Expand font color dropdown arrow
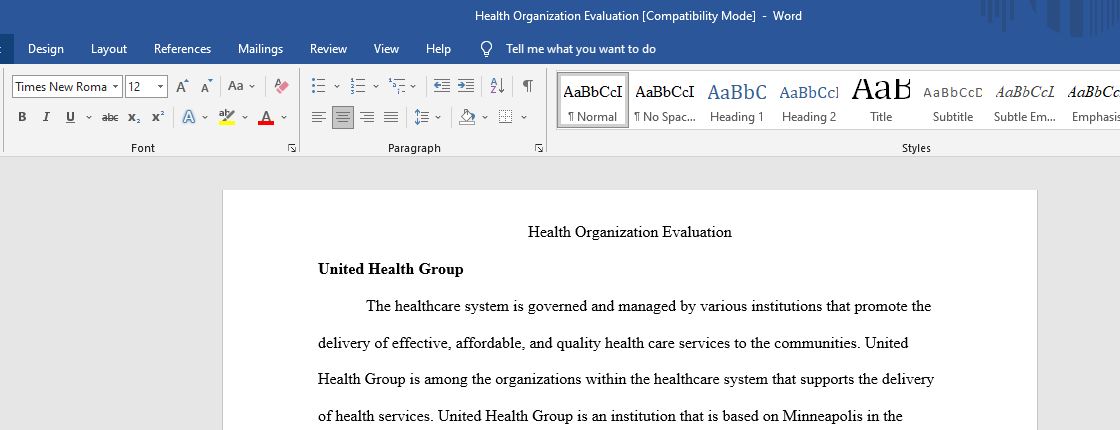The image size is (1120, 430). click(x=284, y=117)
